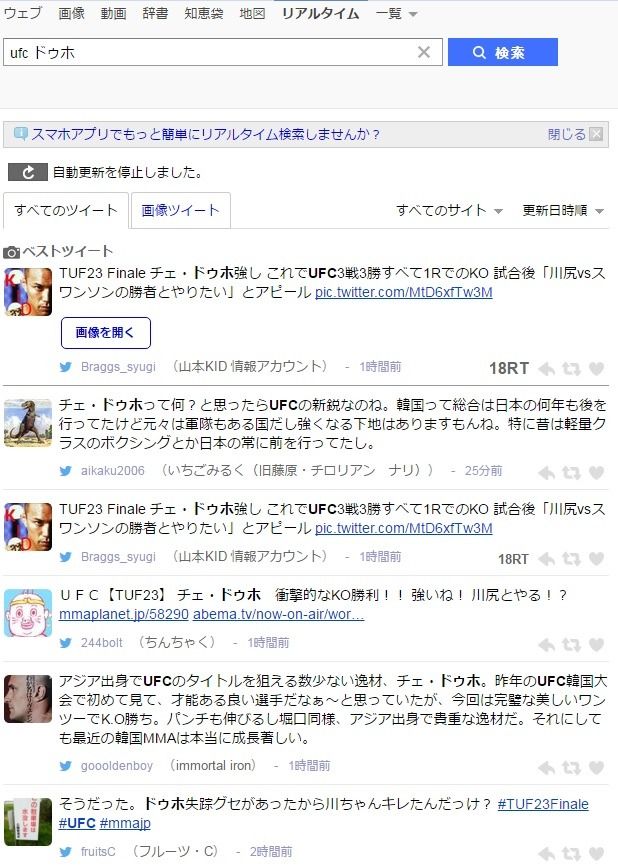Click the search input field containing ufc ドゥホ
Screen dimensions: 618x867
tap(210, 52)
